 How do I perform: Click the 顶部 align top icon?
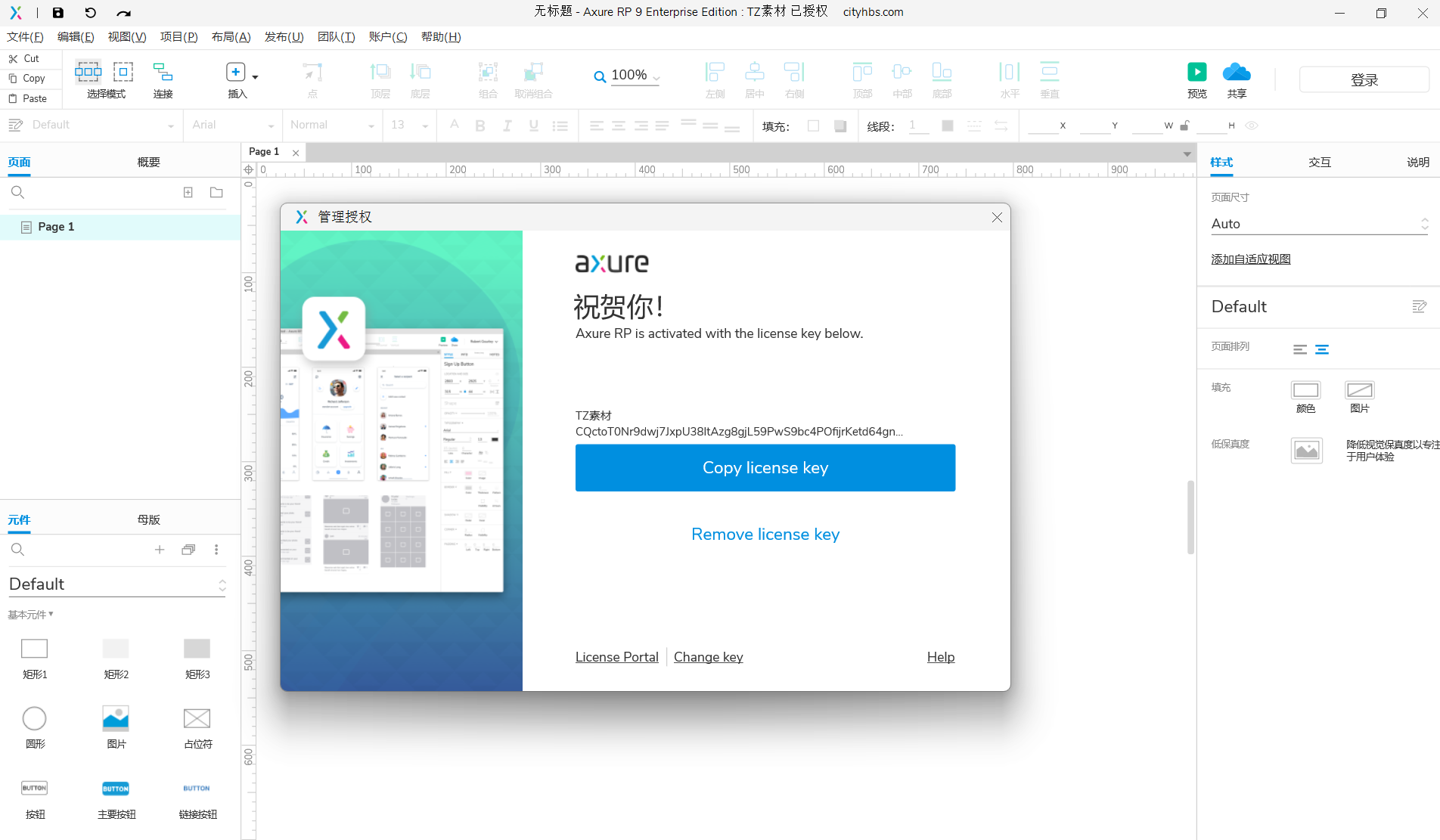tap(862, 72)
